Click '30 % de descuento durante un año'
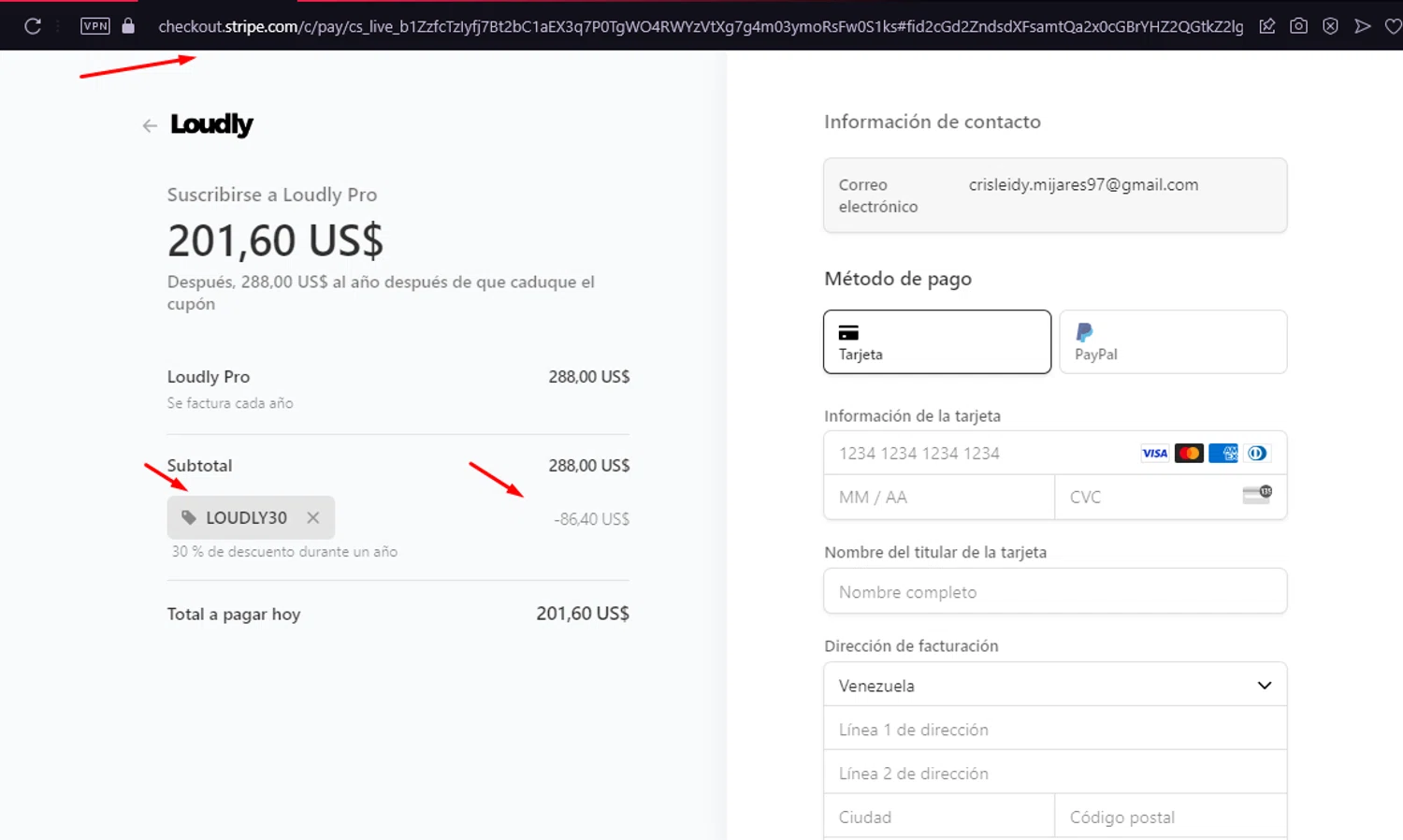Screen dimensions: 1403x840 pyautogui.click(x=284, y=552)
